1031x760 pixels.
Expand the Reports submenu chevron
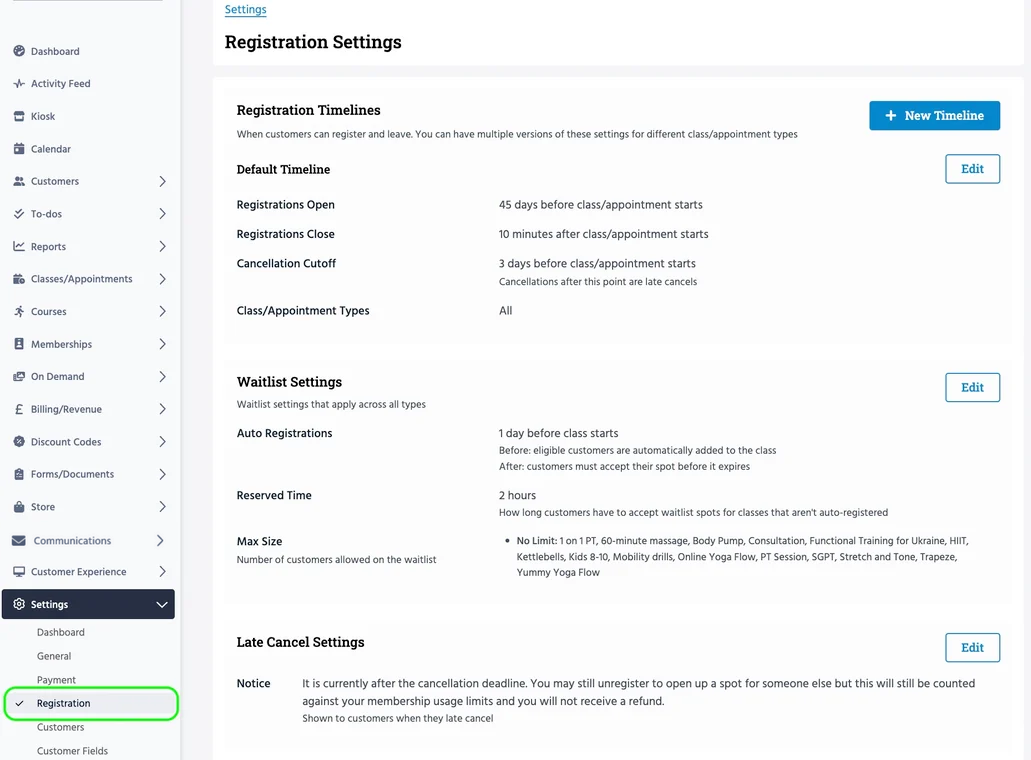click(x=162, y=247)
